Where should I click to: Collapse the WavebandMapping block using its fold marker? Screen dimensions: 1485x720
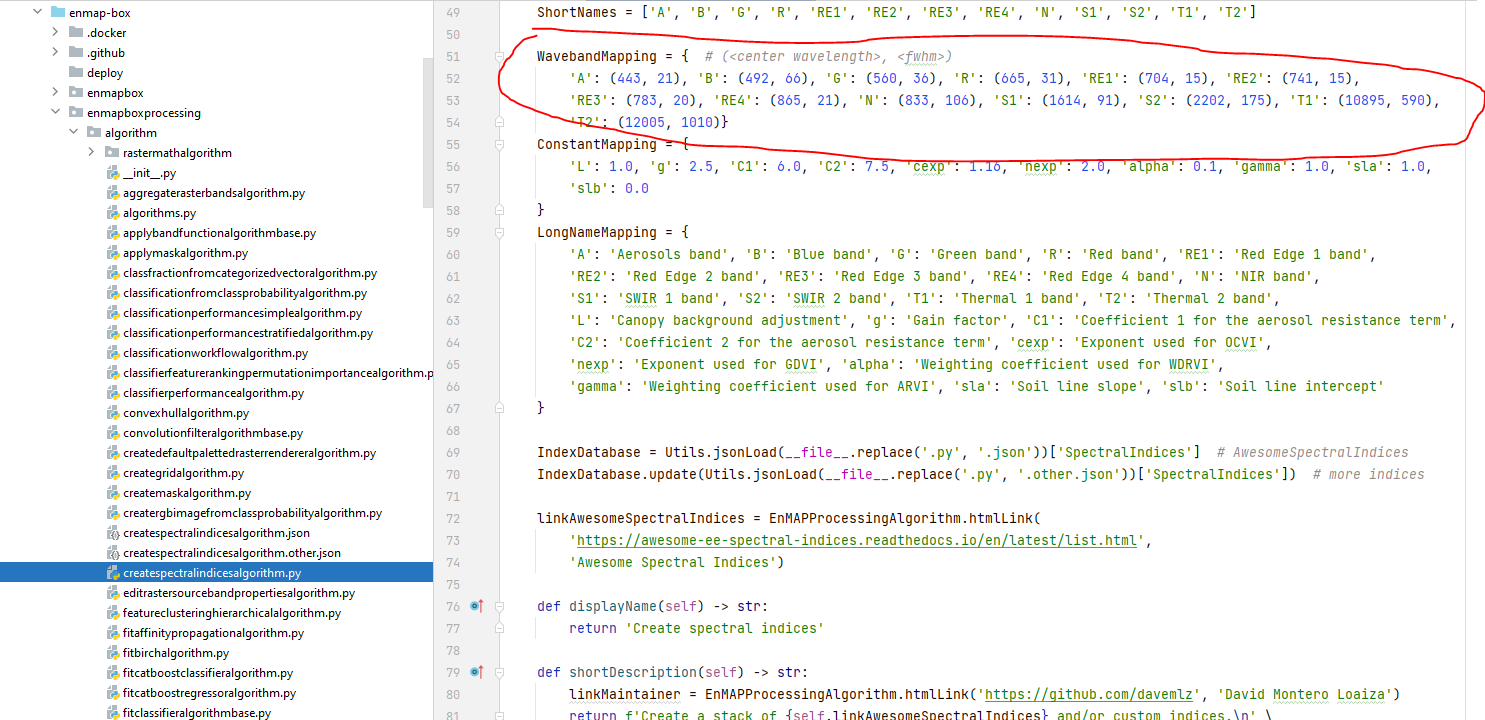[499, 56]
